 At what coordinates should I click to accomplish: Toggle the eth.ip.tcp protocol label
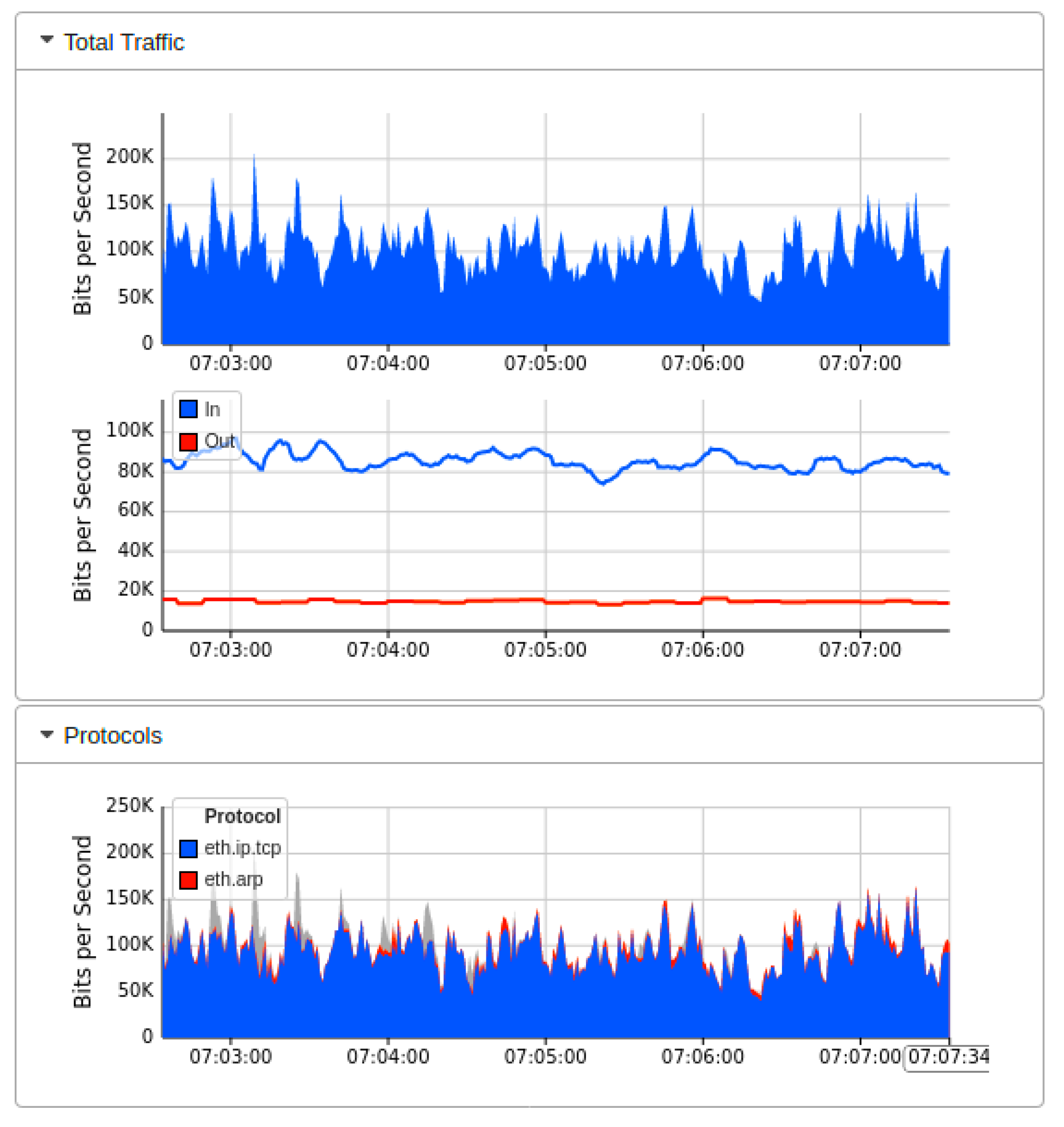tap(243, 848)
